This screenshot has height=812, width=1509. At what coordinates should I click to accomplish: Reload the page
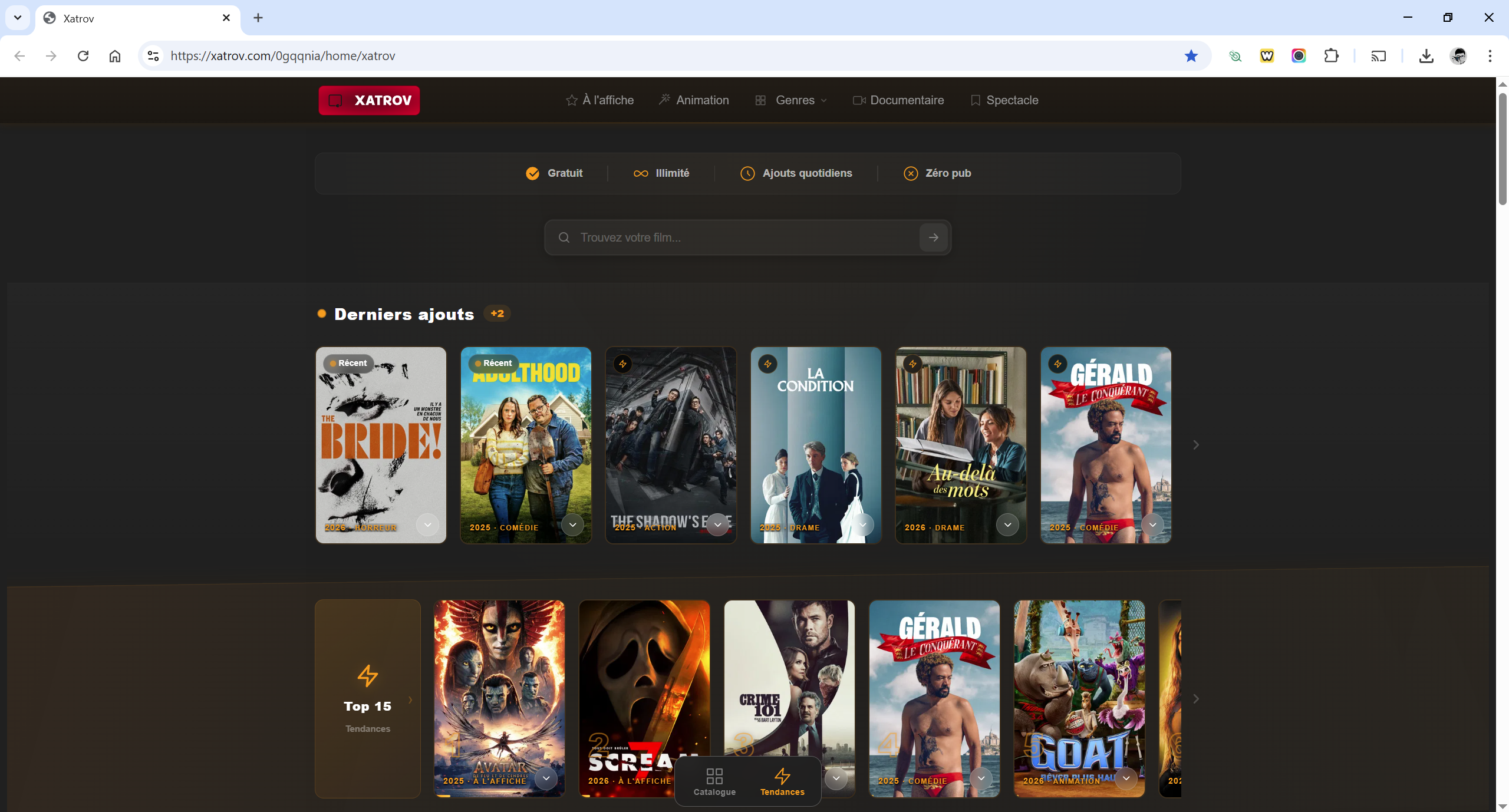(83, 56)
